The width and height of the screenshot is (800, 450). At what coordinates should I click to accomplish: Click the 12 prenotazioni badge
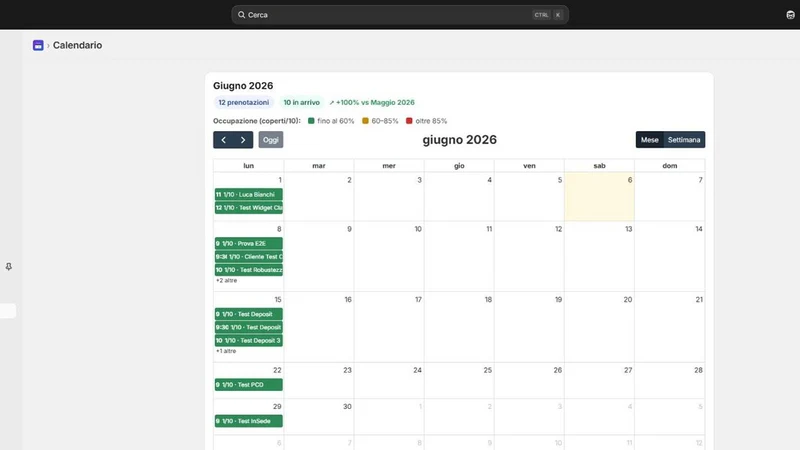pyautogui.click(x=243, y=103)
